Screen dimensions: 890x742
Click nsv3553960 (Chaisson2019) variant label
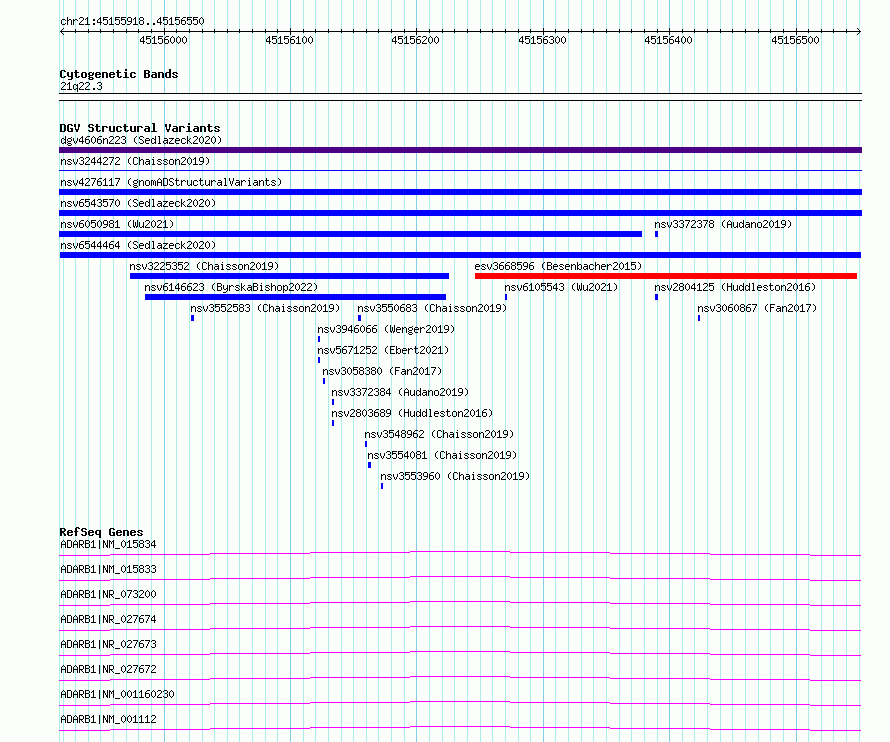[455, 476]
